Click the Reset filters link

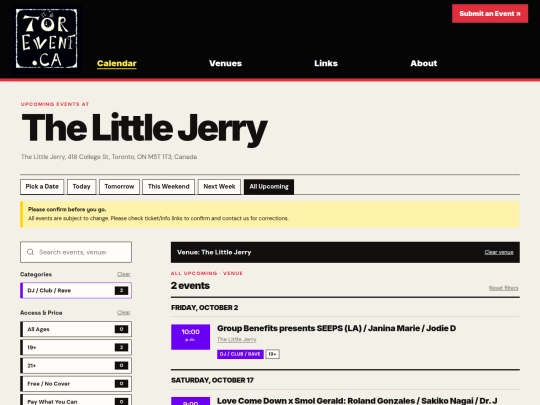(x=503, y=288)
